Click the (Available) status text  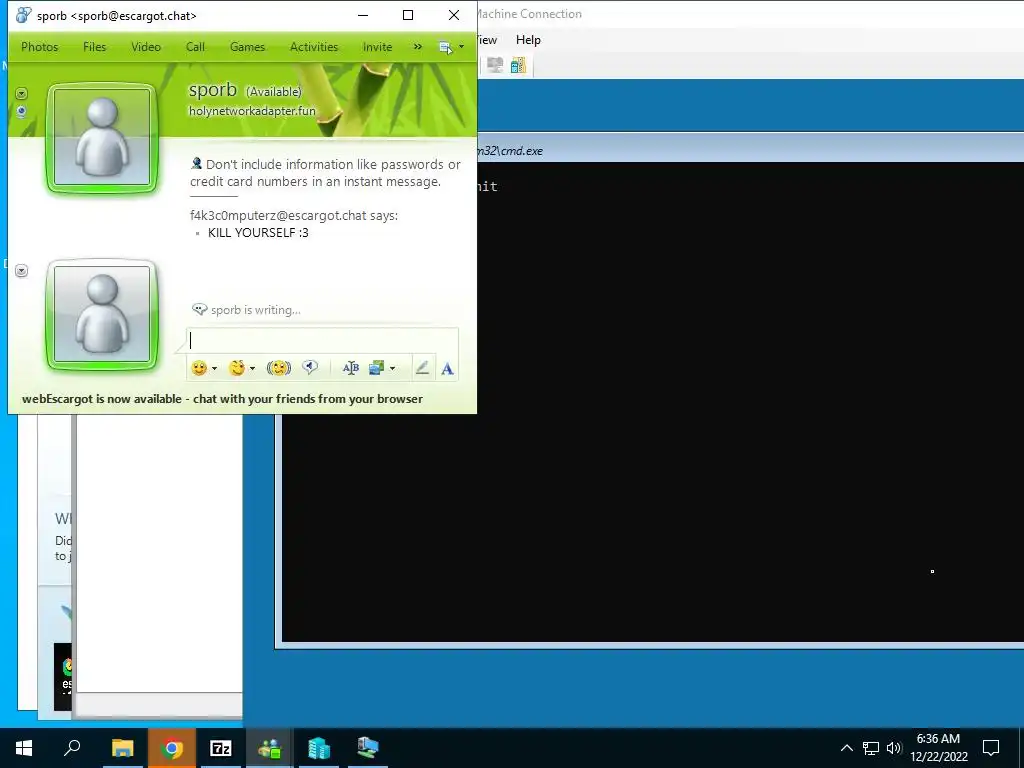click(x=274, y=91)
